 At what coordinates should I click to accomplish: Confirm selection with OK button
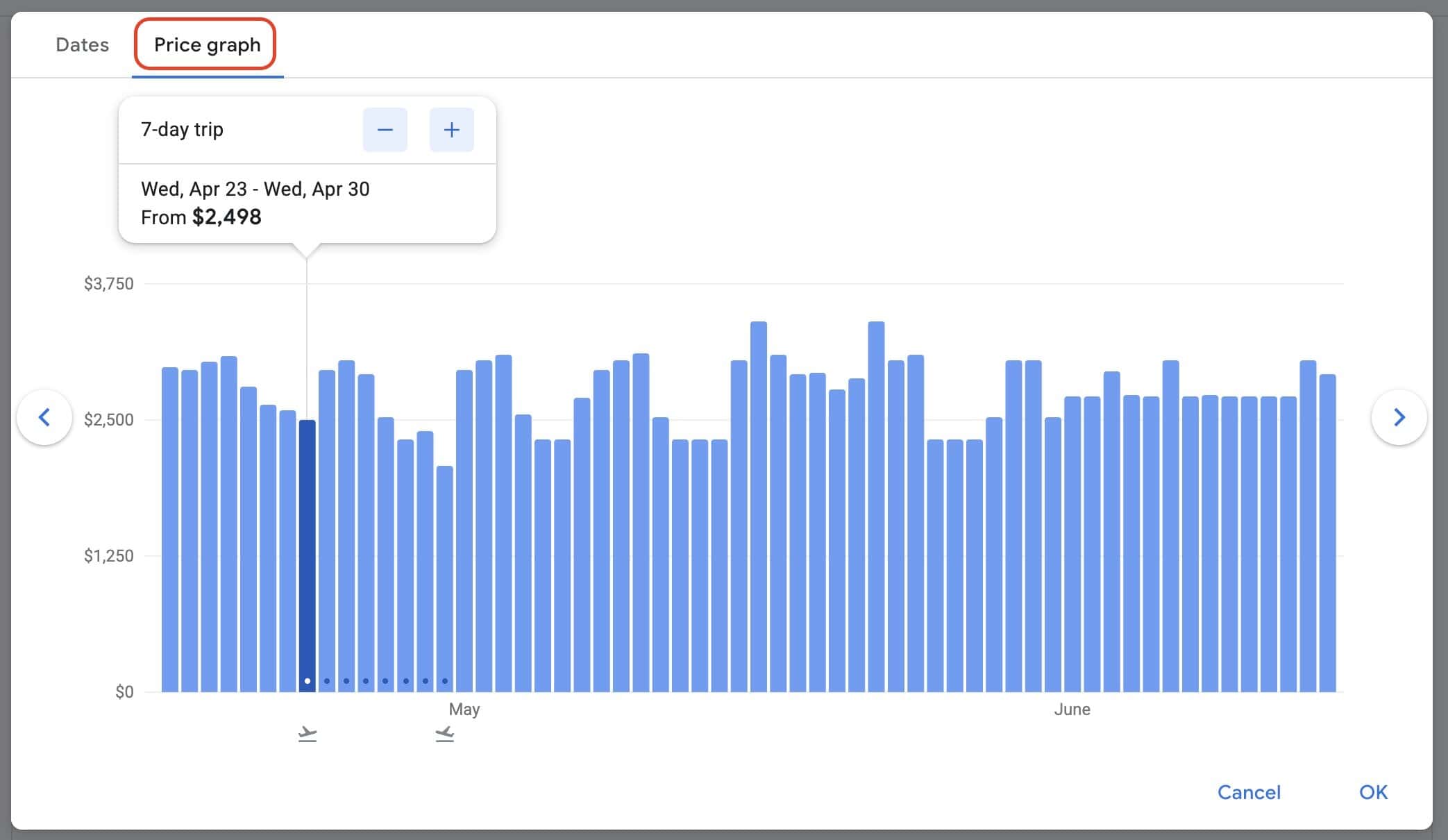(1373, 792)
